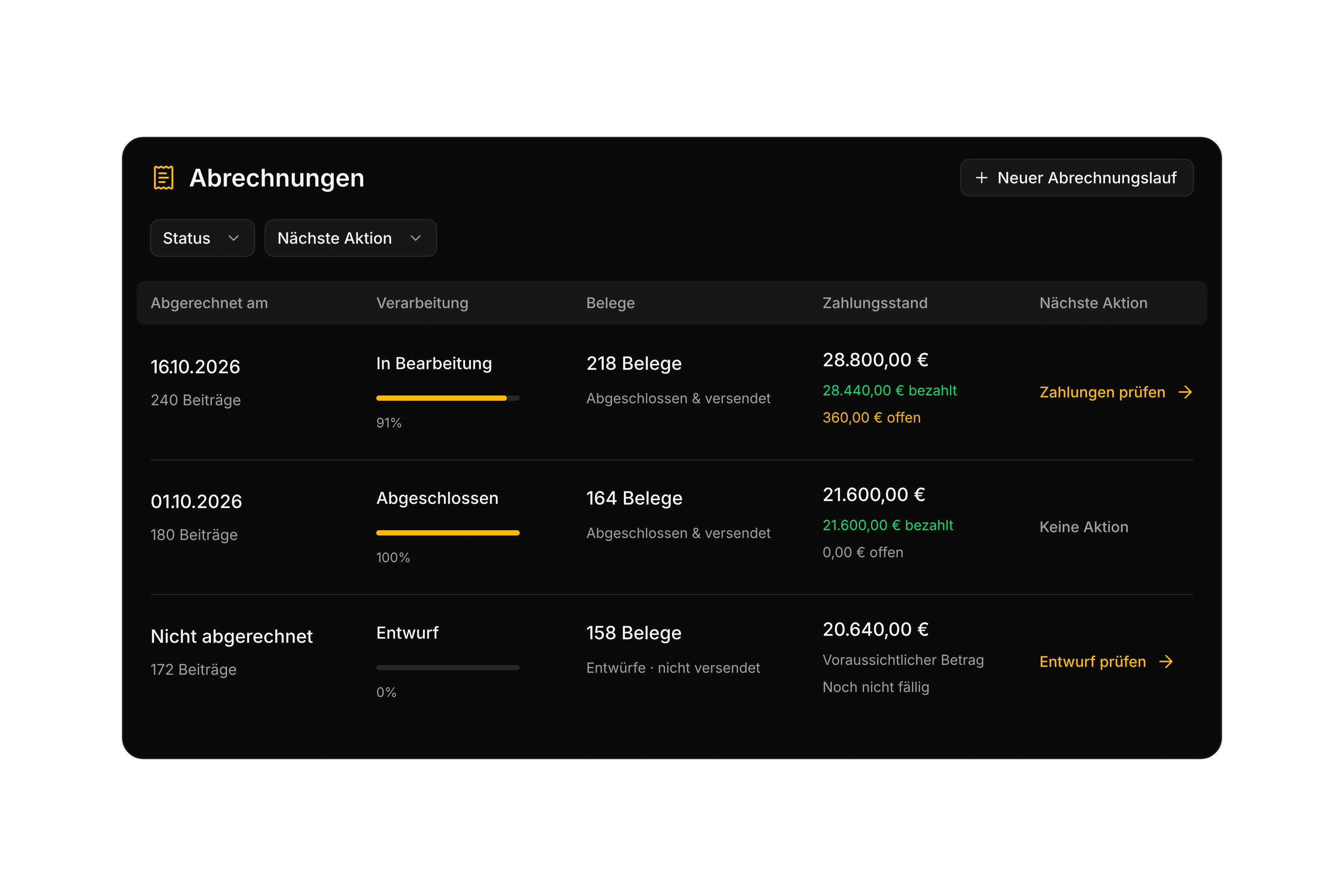Click Keine Aktion text
The image size is (1344, 896).
click(1083, 527)
